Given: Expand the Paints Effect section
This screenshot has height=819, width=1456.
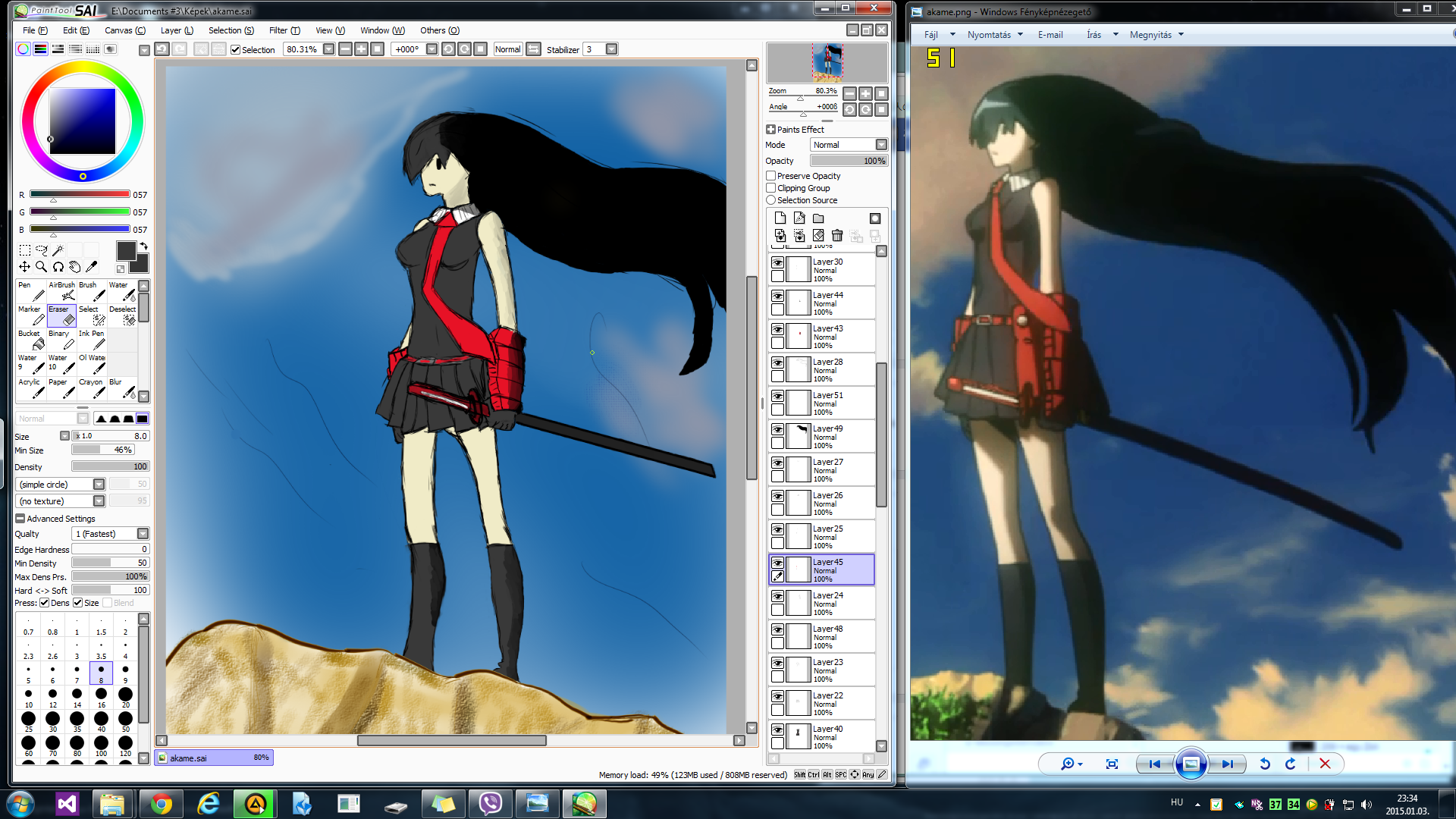Looking at the screenshot, I should [770, 130].
